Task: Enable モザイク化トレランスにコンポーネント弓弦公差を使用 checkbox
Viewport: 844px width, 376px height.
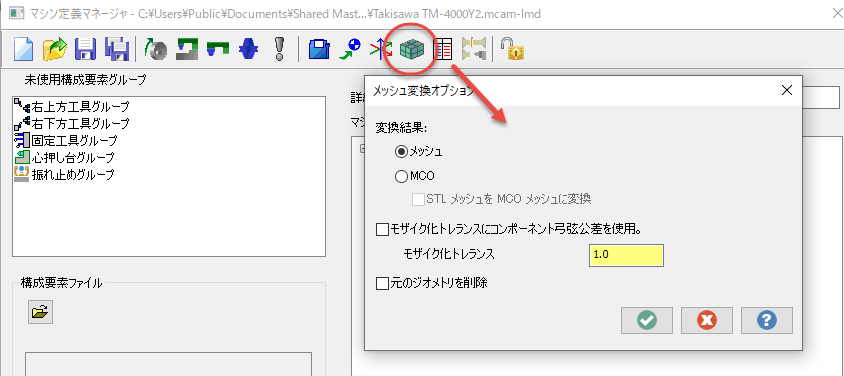Action: (382, 230)
